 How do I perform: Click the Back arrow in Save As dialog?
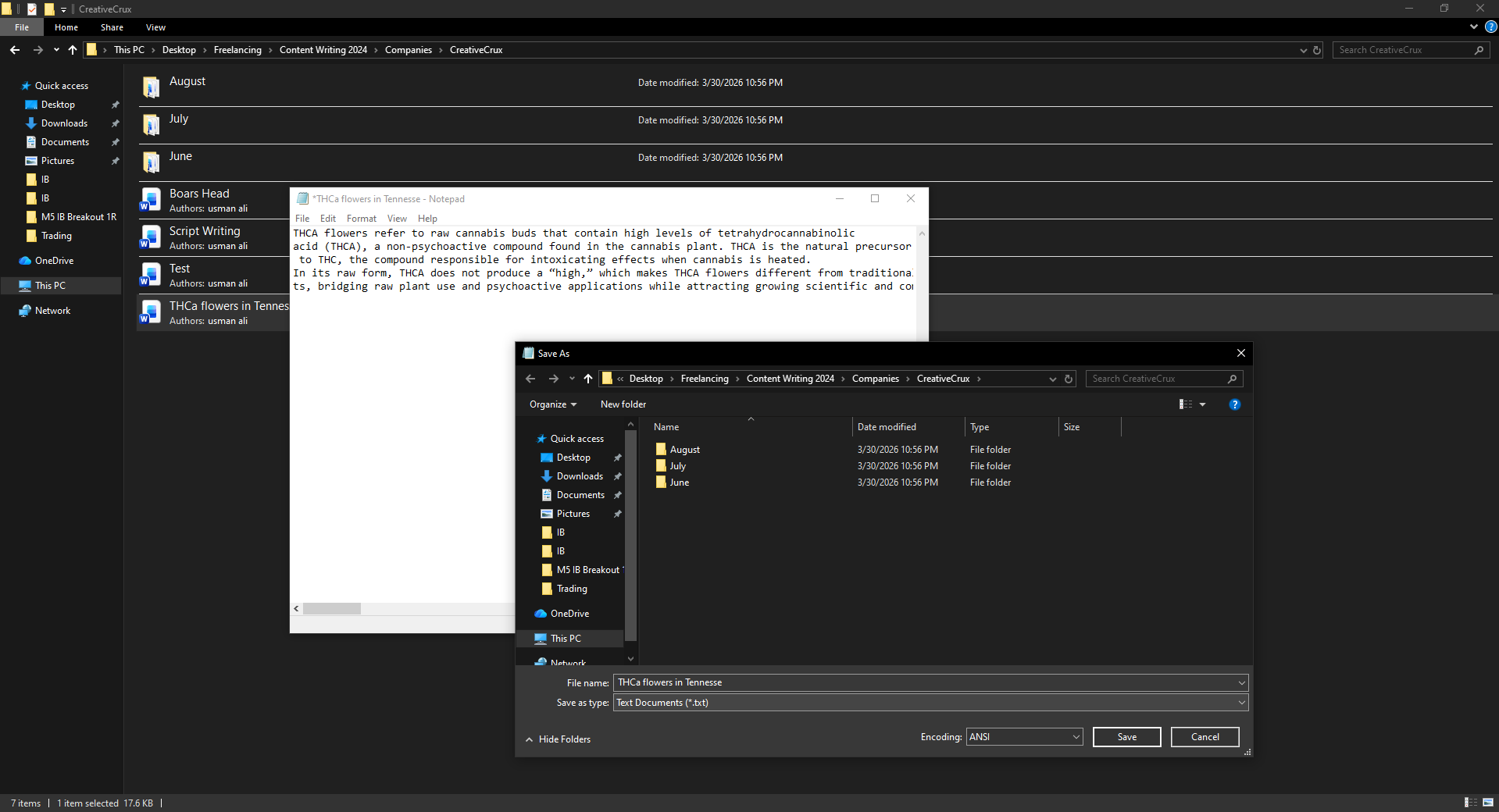pyautogui.click(x=530, y=379)
